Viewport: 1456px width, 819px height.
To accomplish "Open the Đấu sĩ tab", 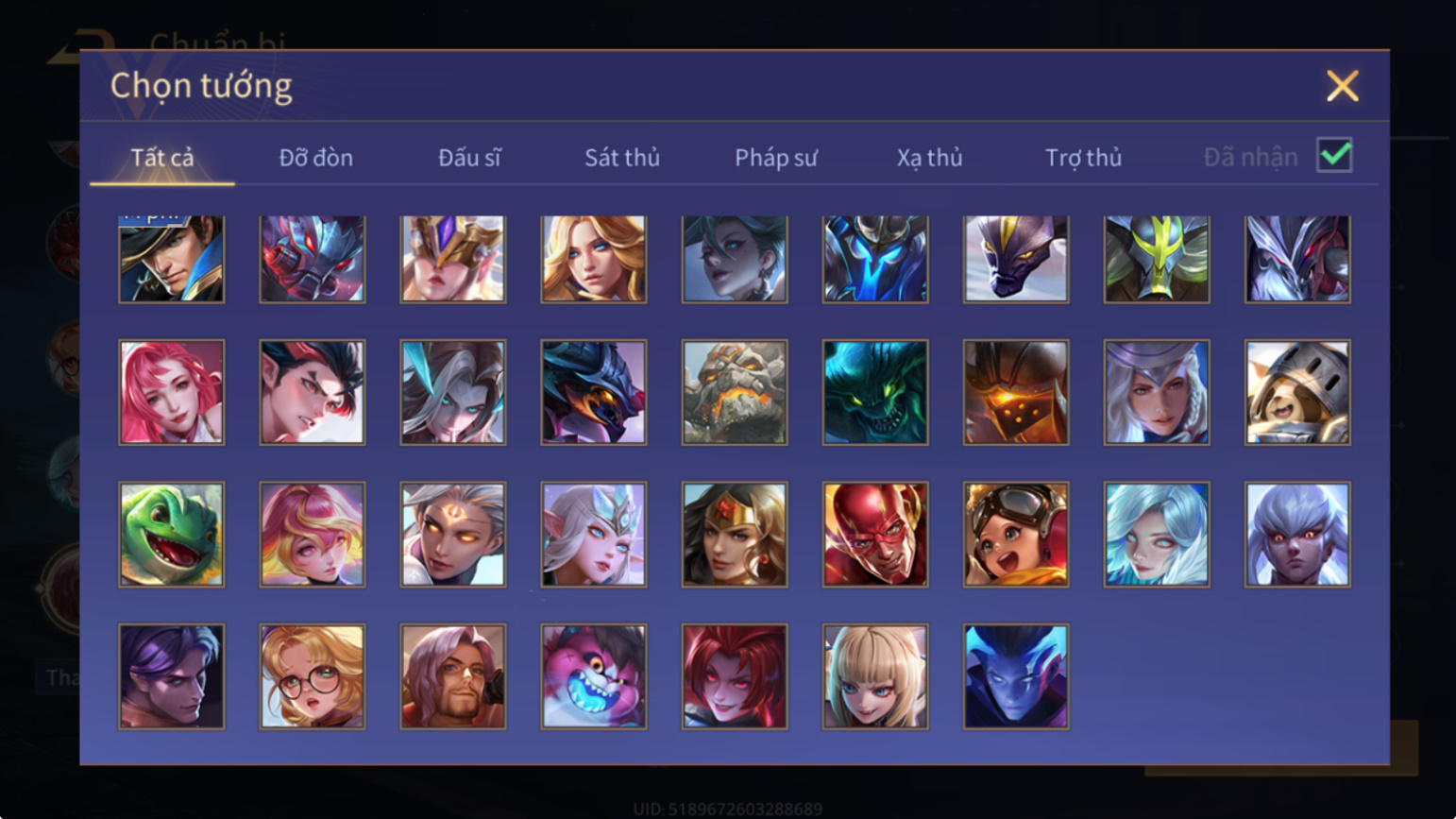I will click(469, 158).
